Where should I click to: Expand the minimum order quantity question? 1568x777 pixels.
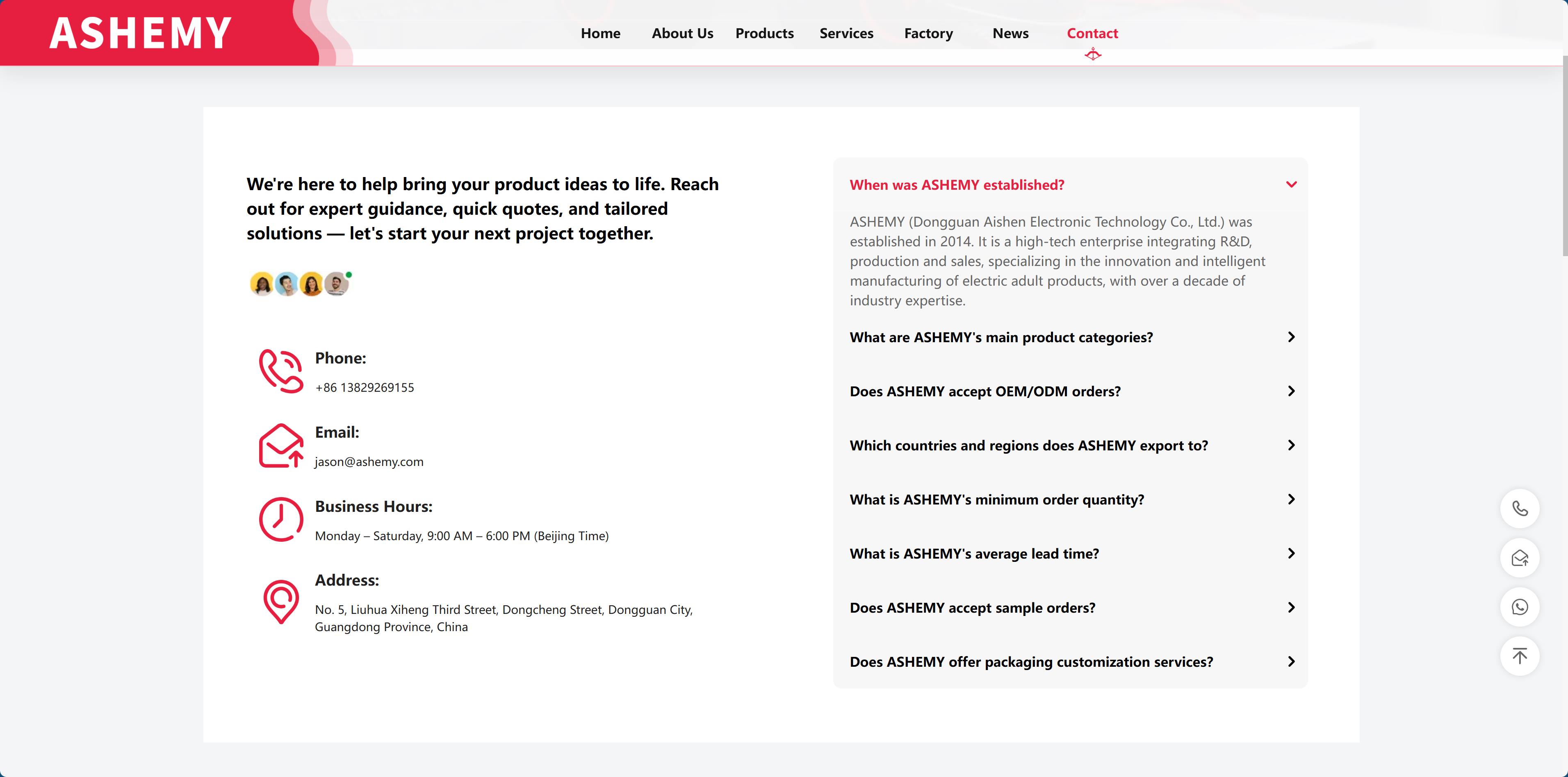click(1070, 500)
